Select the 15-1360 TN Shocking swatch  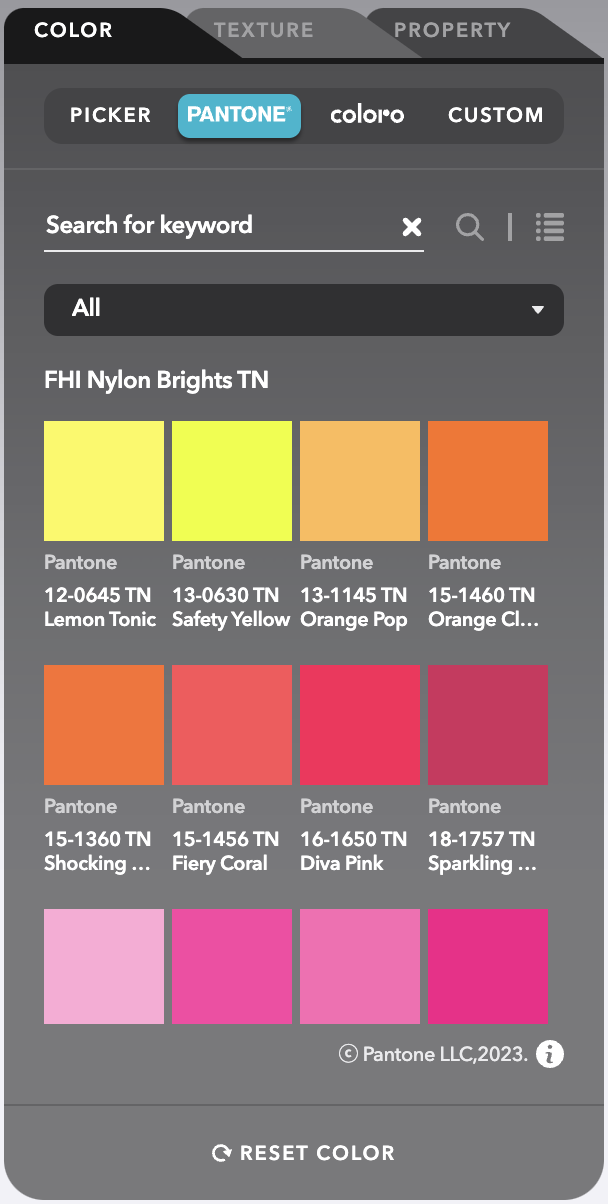(x=104, y=725)
